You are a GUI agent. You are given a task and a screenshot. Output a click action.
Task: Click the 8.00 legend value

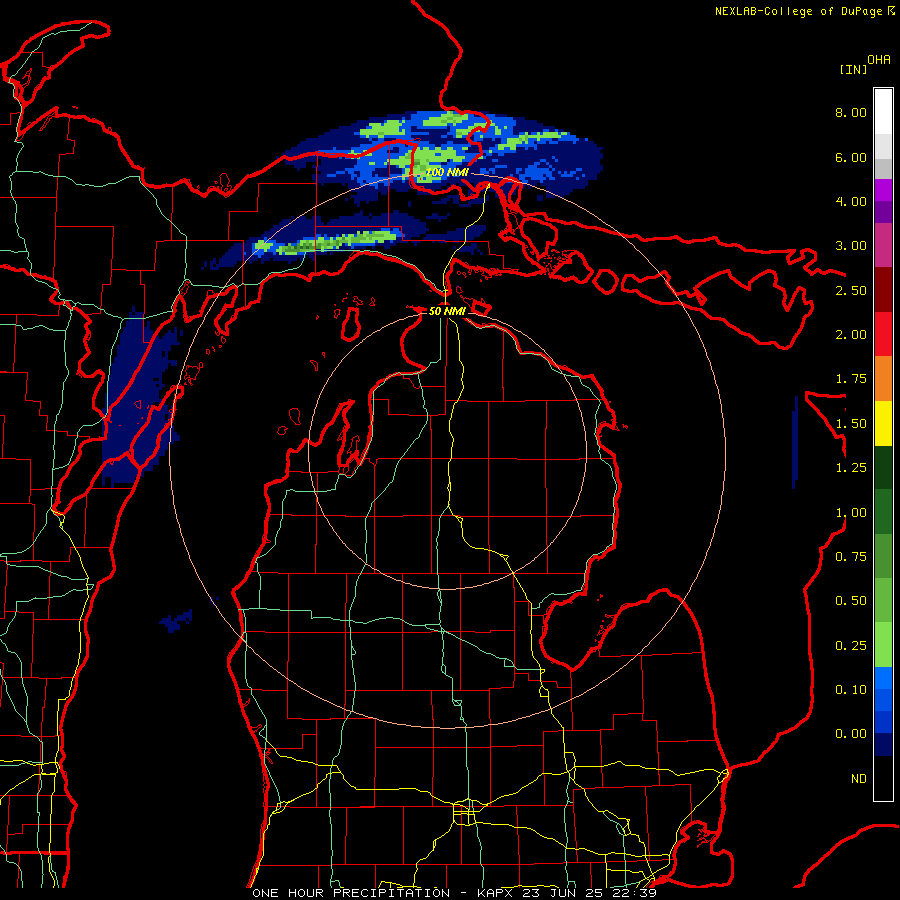click(x=851, y=112)
